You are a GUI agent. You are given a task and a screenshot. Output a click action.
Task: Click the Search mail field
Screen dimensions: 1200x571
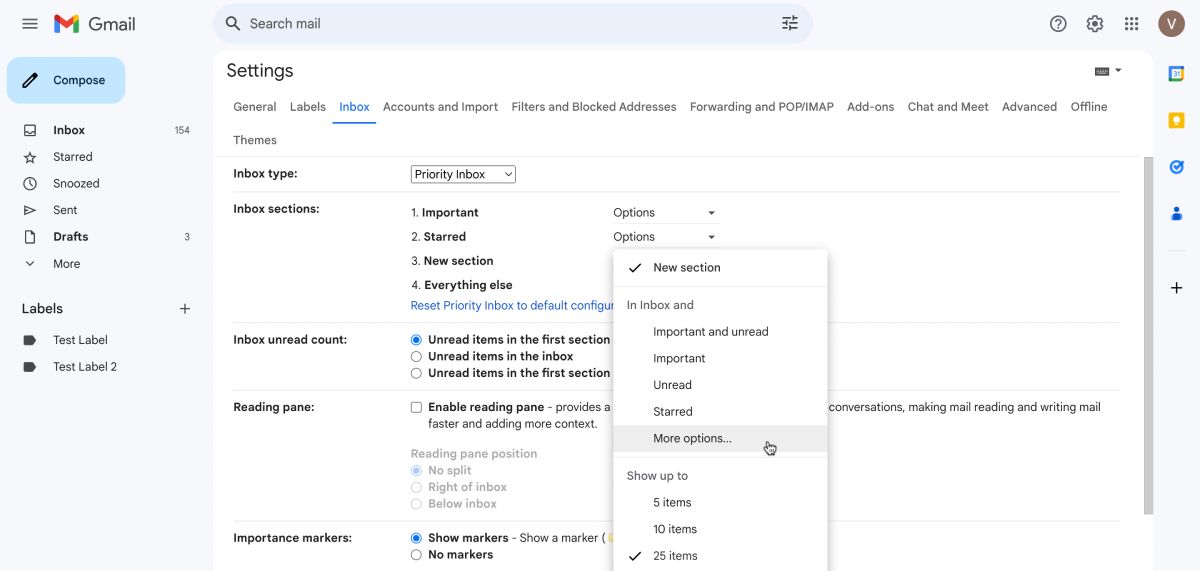(500, 24)
